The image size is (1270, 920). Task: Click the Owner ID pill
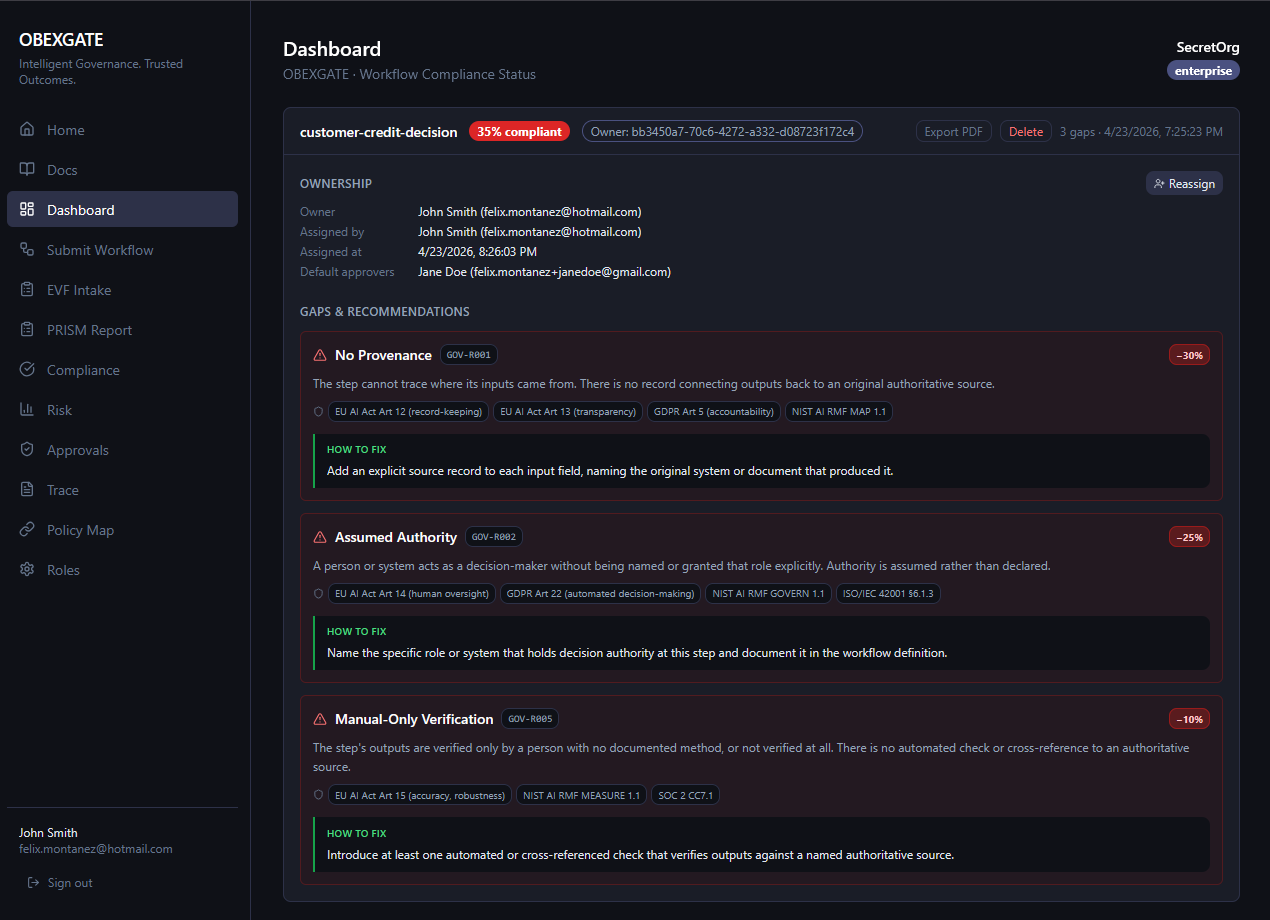point(722,132)
